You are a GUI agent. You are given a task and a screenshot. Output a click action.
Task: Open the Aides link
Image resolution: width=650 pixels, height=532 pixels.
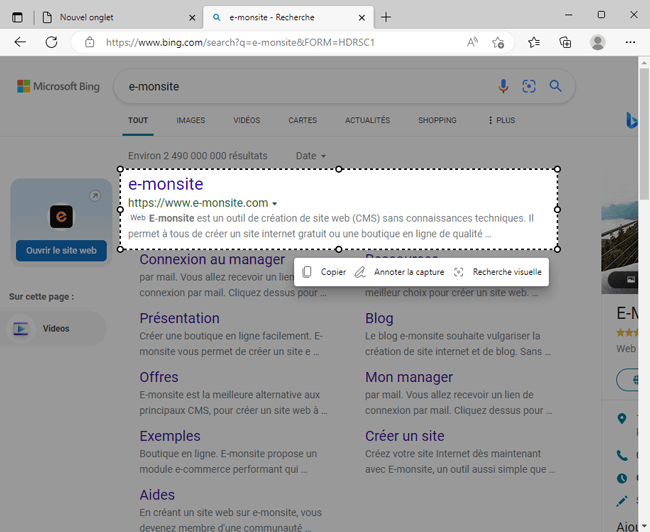click(157, 495)
